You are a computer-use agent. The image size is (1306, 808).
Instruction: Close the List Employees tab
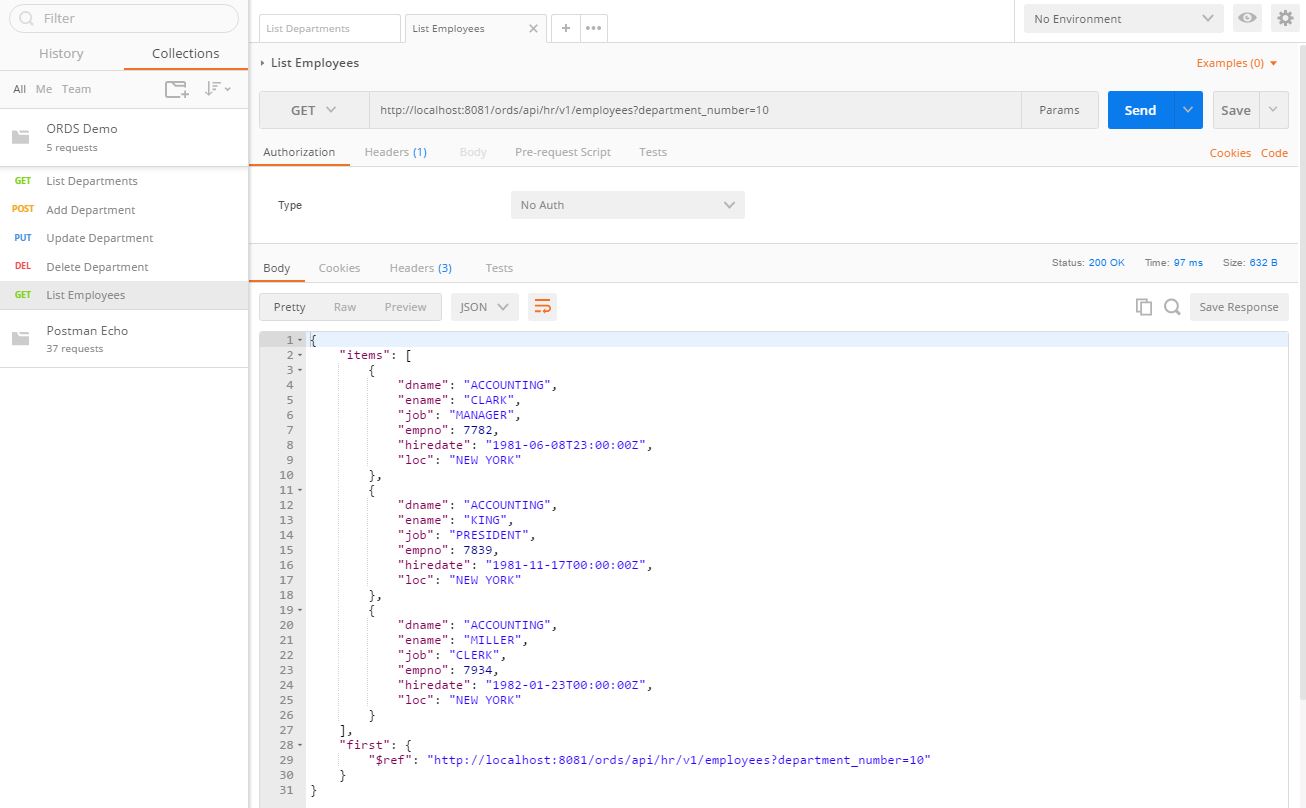coord(533,29)
